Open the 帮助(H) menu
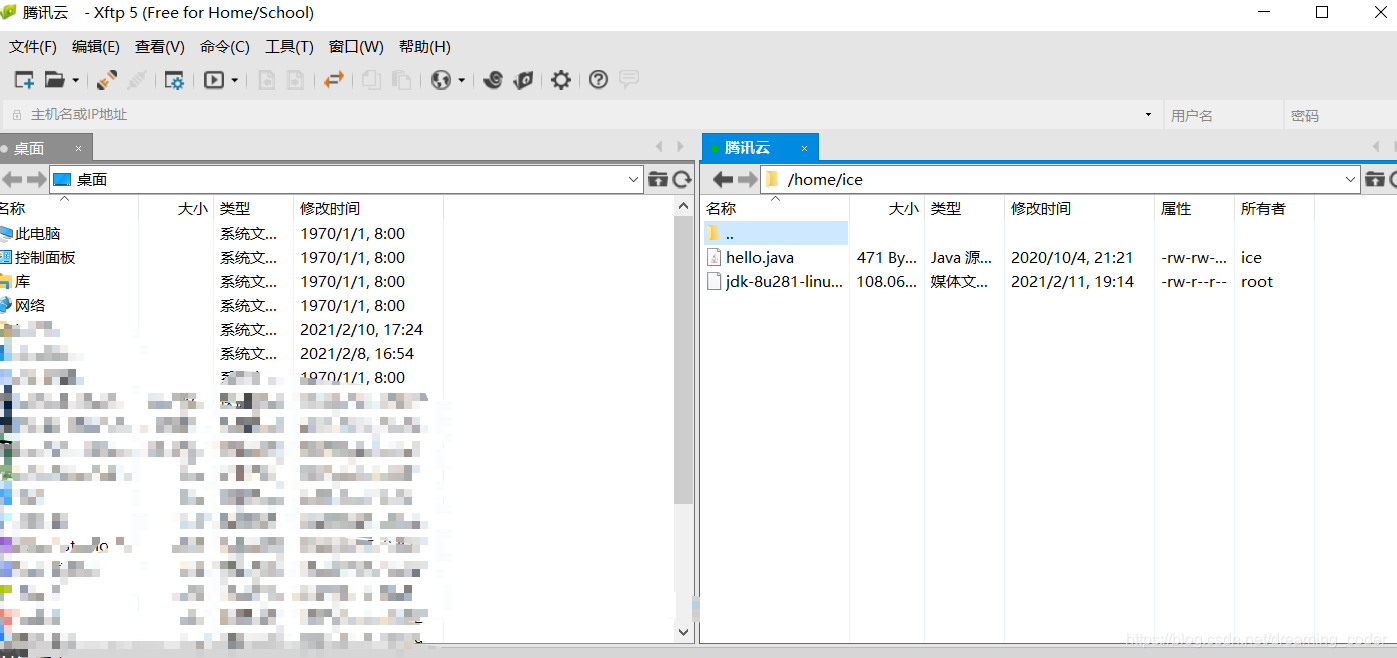 pyautogui.click(x=425, y=47)
